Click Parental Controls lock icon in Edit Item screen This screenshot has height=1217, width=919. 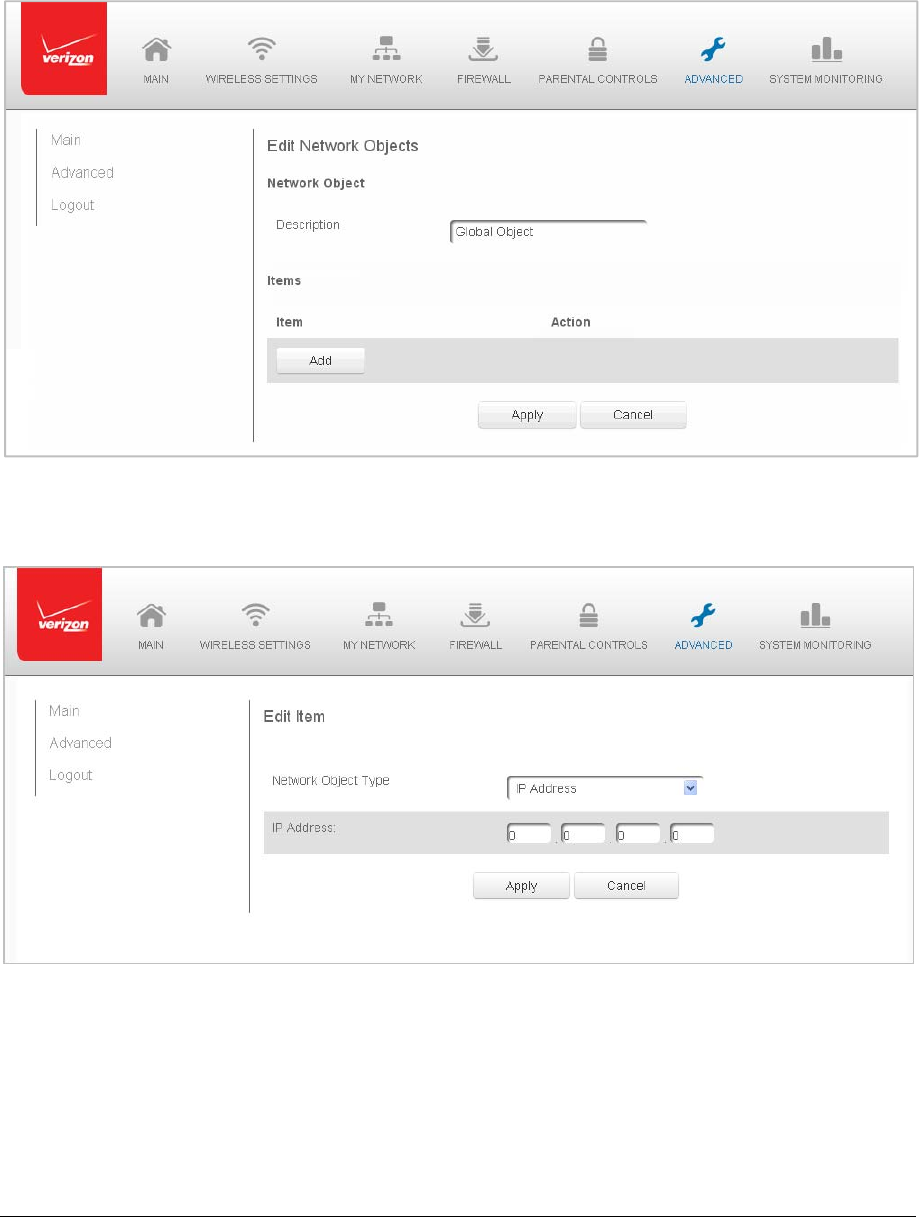tap(588, 615)
